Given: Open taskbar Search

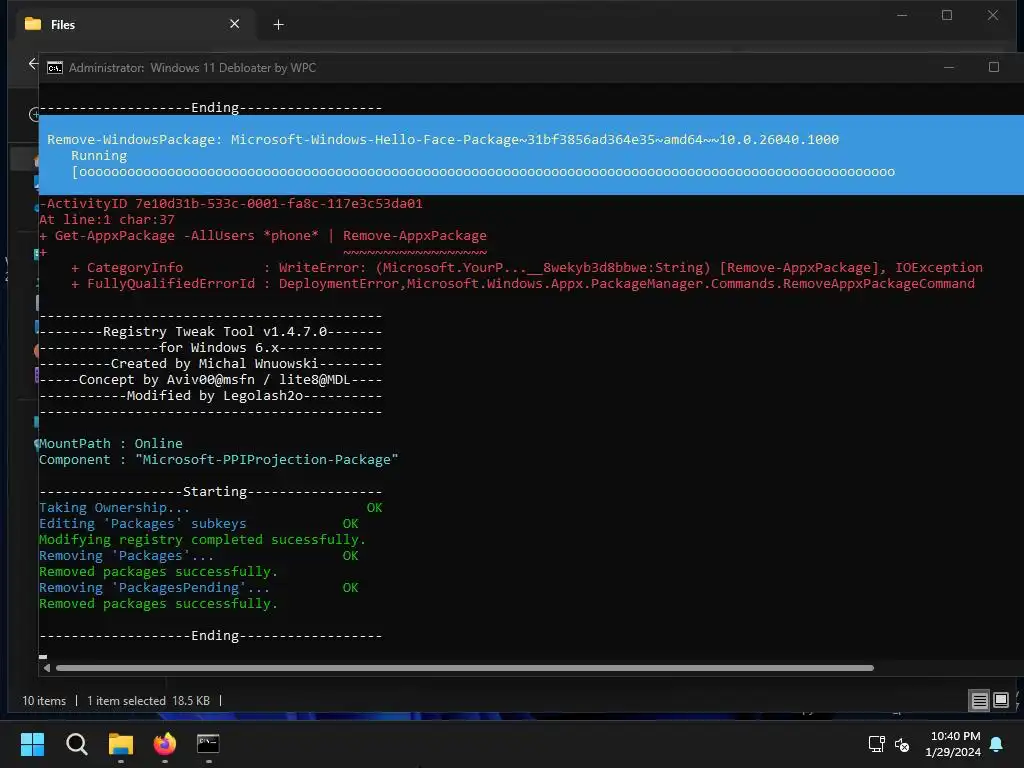Looking at the screenshot, I should [76, 744].
